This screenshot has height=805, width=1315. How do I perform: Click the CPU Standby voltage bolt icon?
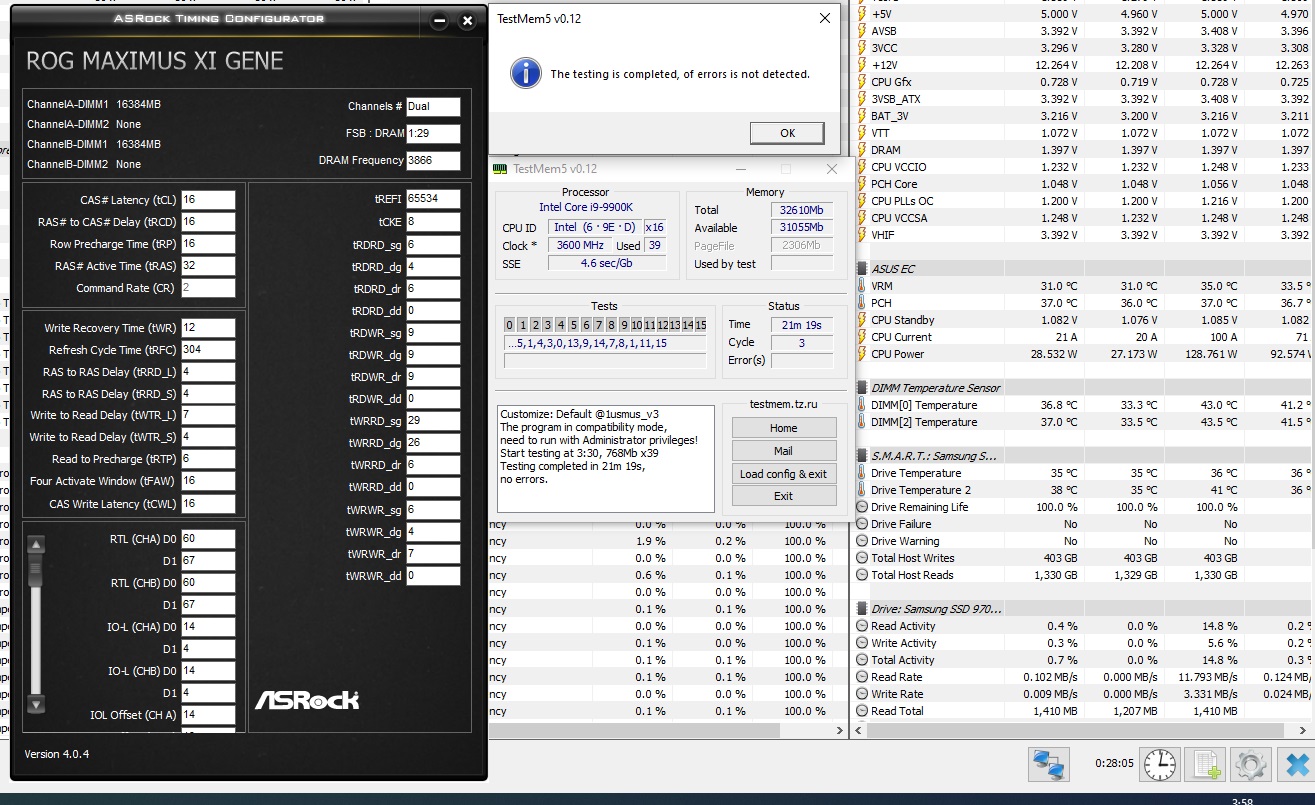(x=862, y=320)
